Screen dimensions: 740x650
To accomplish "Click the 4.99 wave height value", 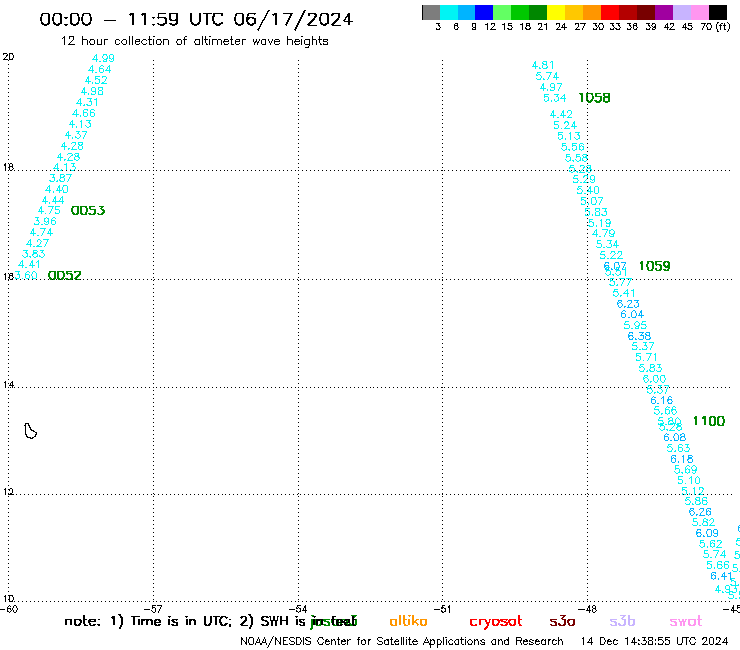I will click(x=103, y=58).
